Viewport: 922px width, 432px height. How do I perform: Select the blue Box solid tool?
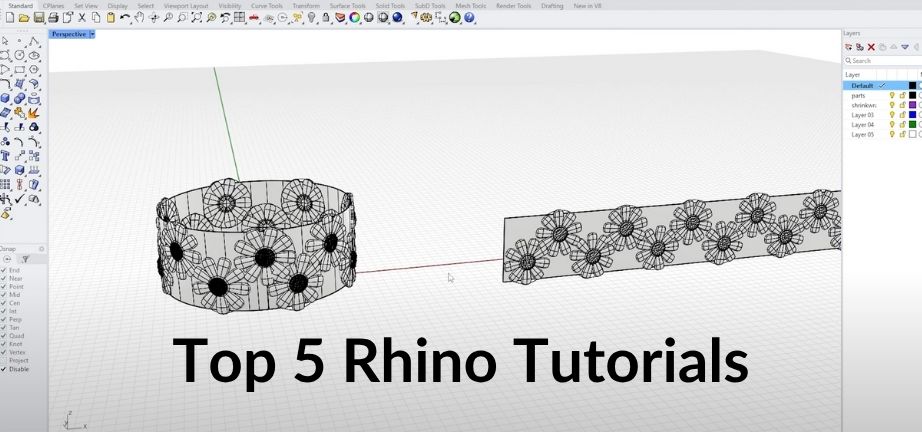5,98
